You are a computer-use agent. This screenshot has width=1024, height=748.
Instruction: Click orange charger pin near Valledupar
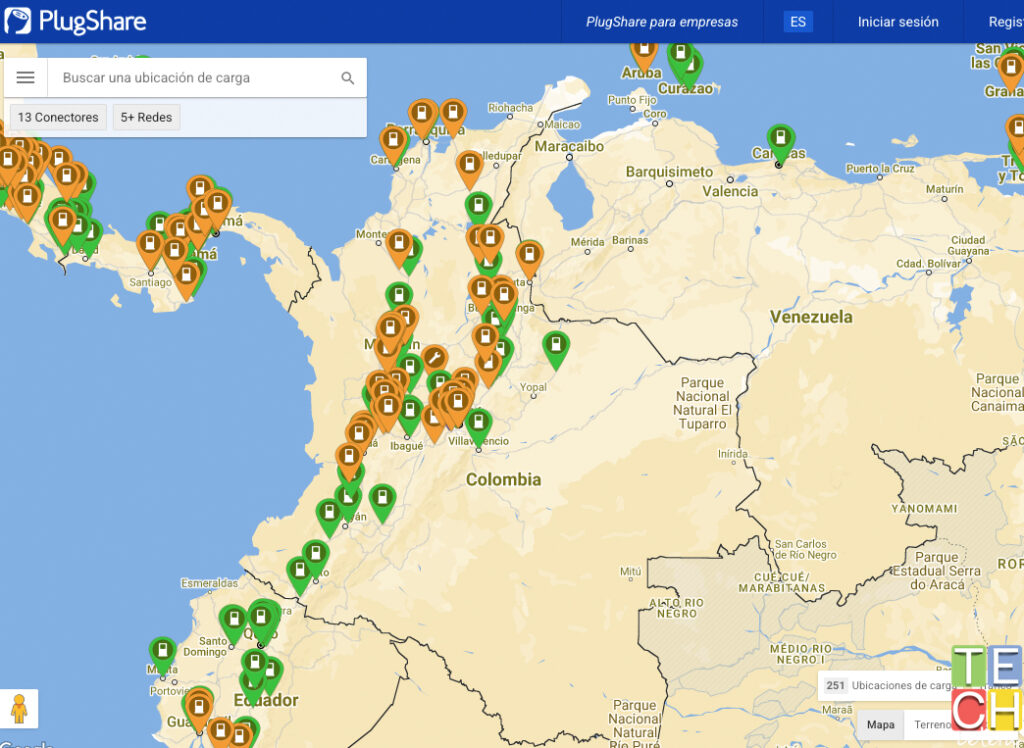[469, 166]
